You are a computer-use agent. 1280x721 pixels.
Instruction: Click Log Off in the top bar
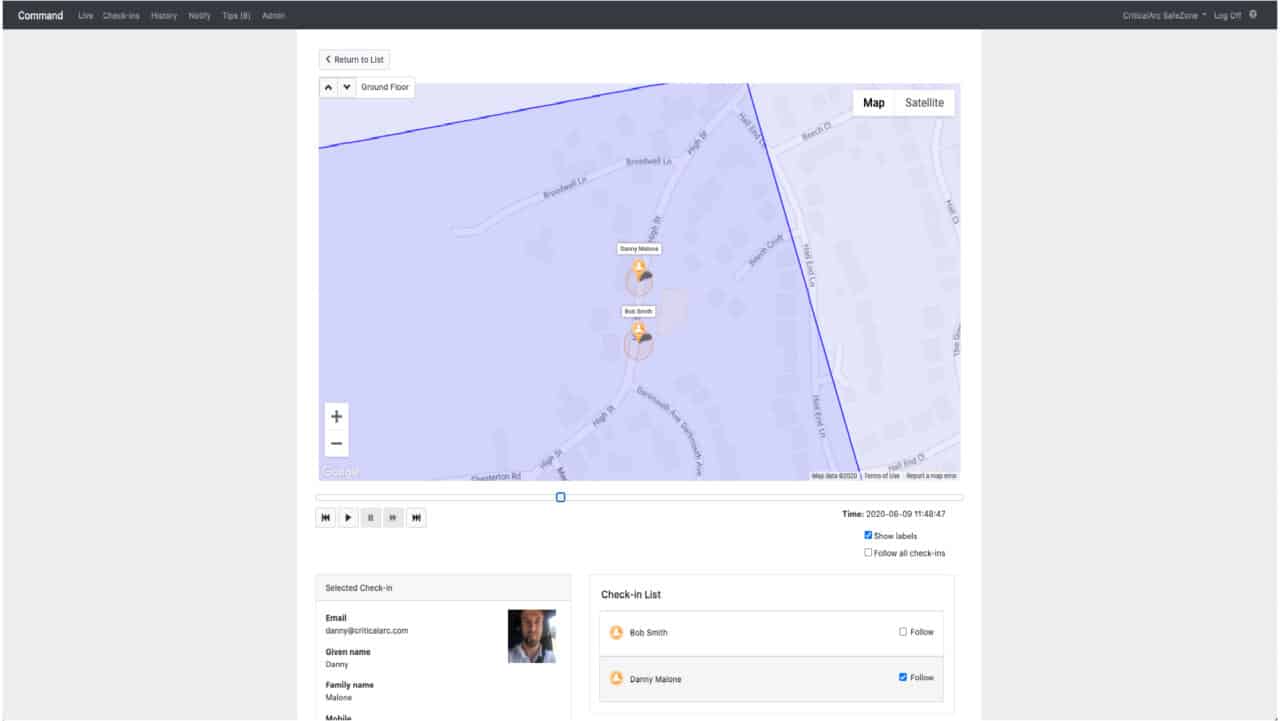tap(1226, 15)
